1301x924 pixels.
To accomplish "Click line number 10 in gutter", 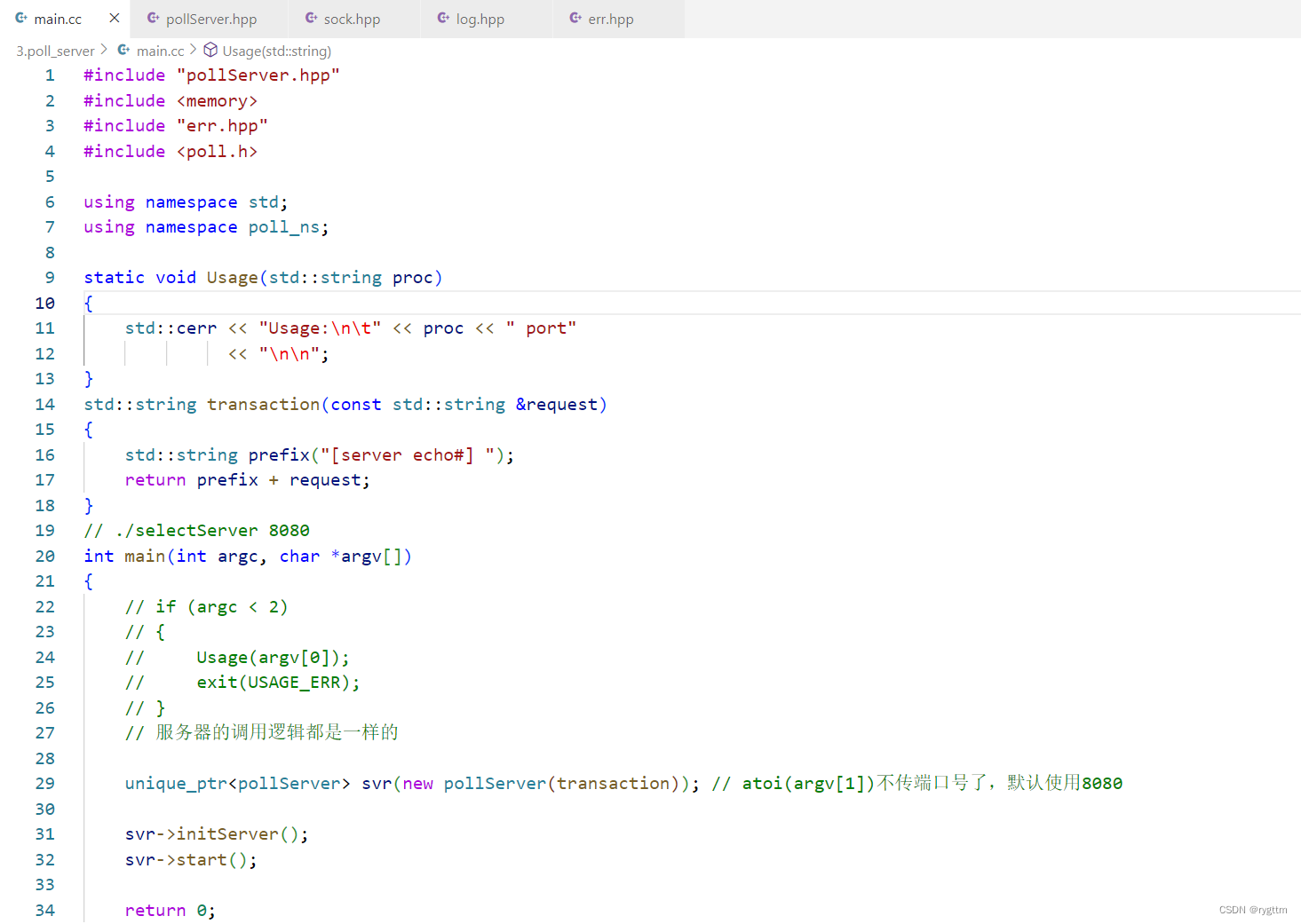I will (x=44, y=304).
